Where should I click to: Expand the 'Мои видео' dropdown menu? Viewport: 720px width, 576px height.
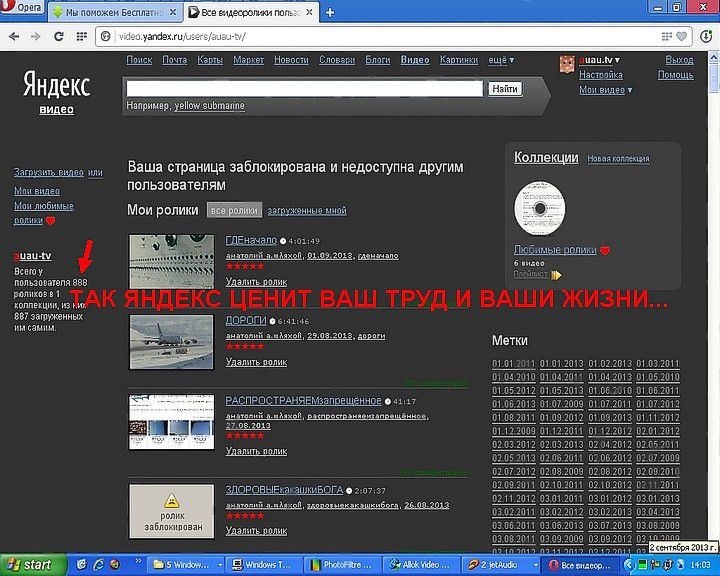pos(606,90)
